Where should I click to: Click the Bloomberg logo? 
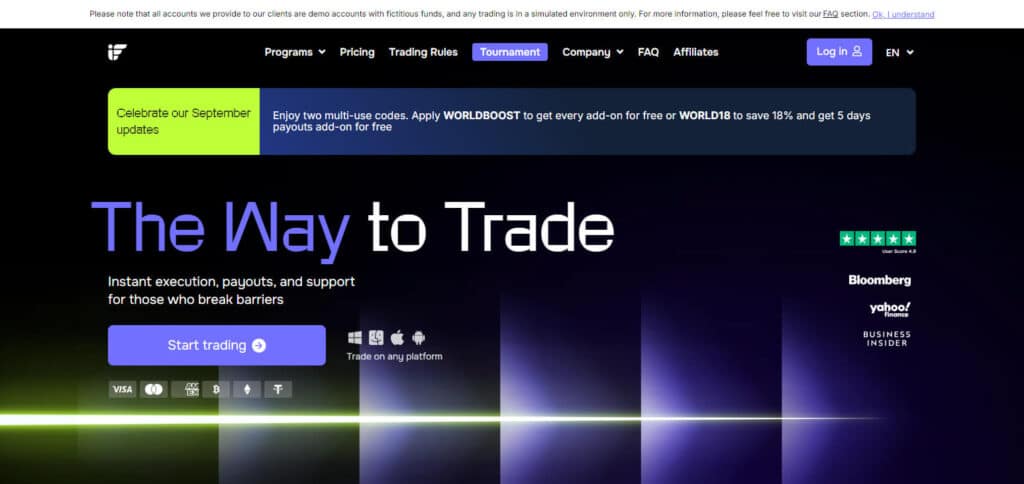point(880,280)
